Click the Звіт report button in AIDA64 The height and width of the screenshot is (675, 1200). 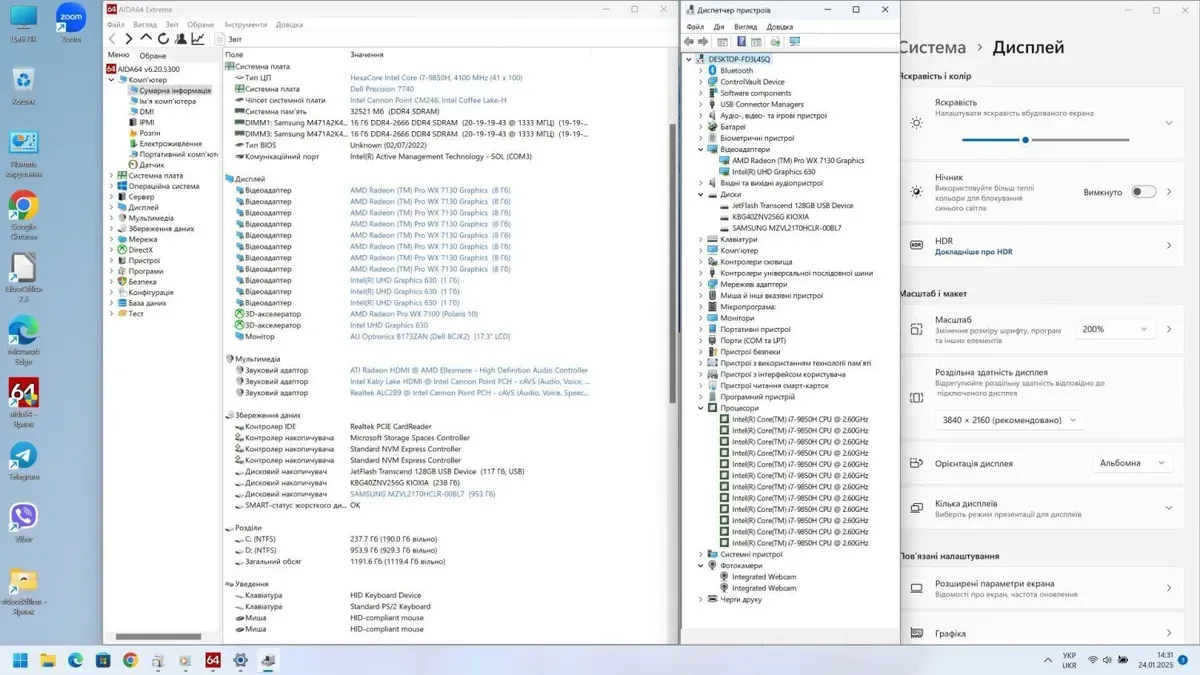pyautogui.click(x=228, y=39)
